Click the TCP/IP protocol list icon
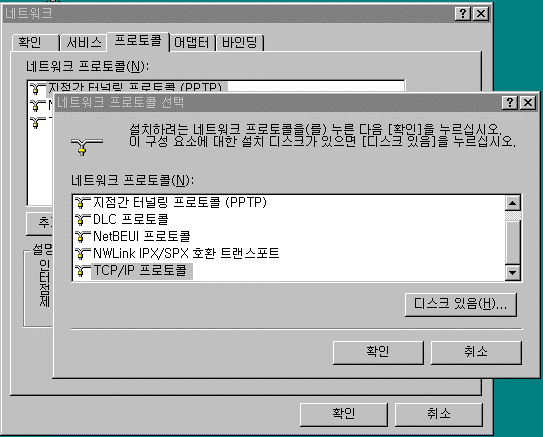The width and height of the screenshot is (543, 437). [82, 270]
